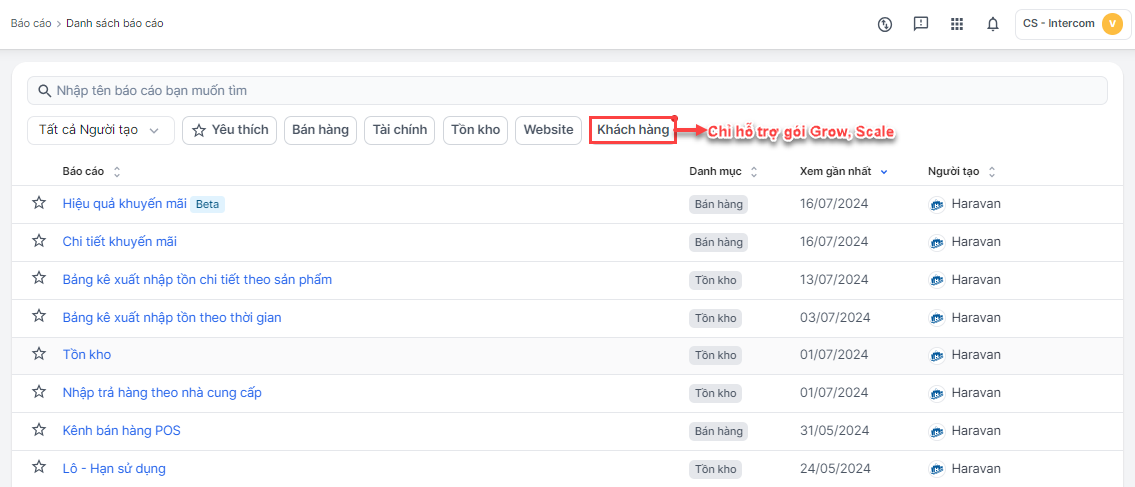
Task: Open Chi tiết khuyến mãi report
Action: (x=120, y=242)
